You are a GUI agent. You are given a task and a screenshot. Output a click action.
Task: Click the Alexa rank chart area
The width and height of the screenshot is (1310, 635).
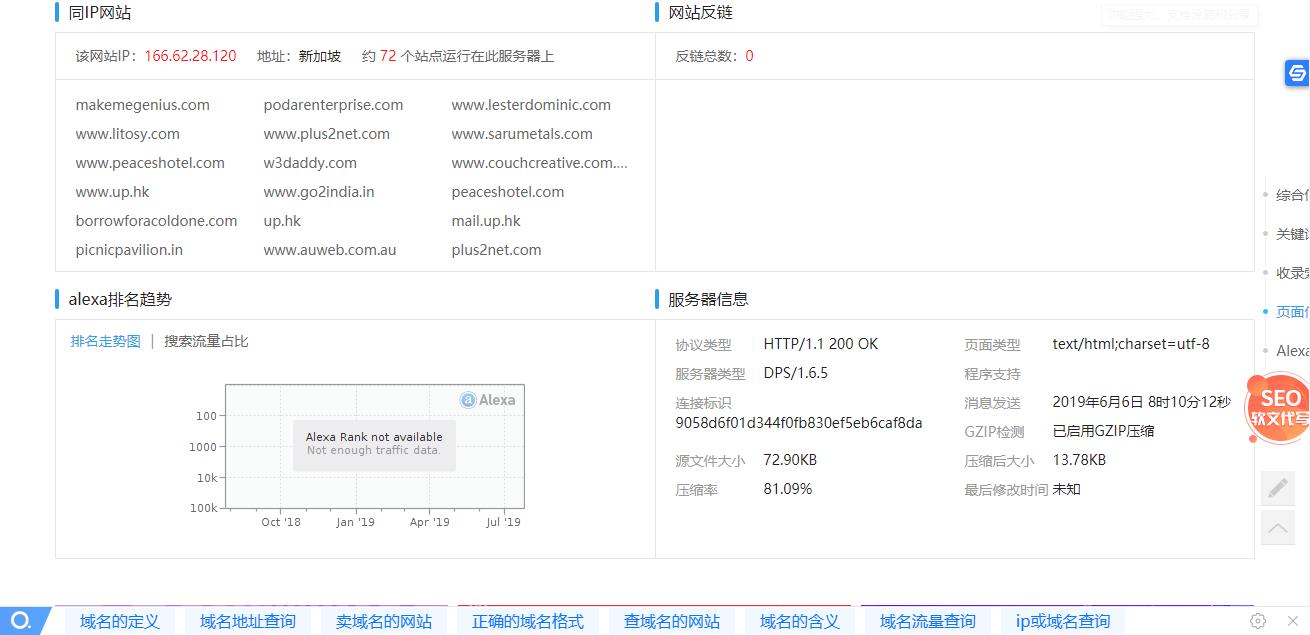tap(374, 446)
